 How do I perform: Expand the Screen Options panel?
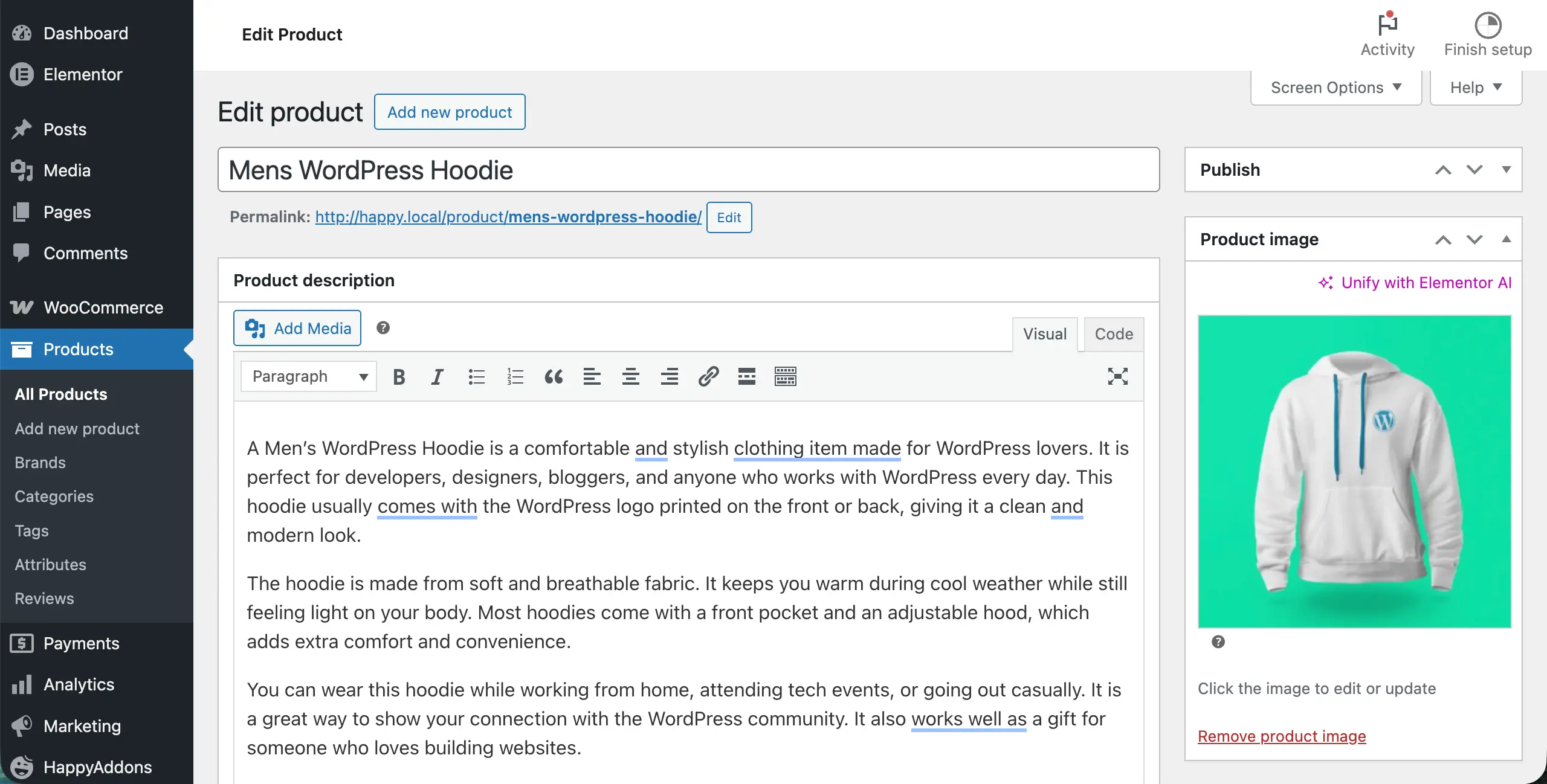coord(1336,88)
